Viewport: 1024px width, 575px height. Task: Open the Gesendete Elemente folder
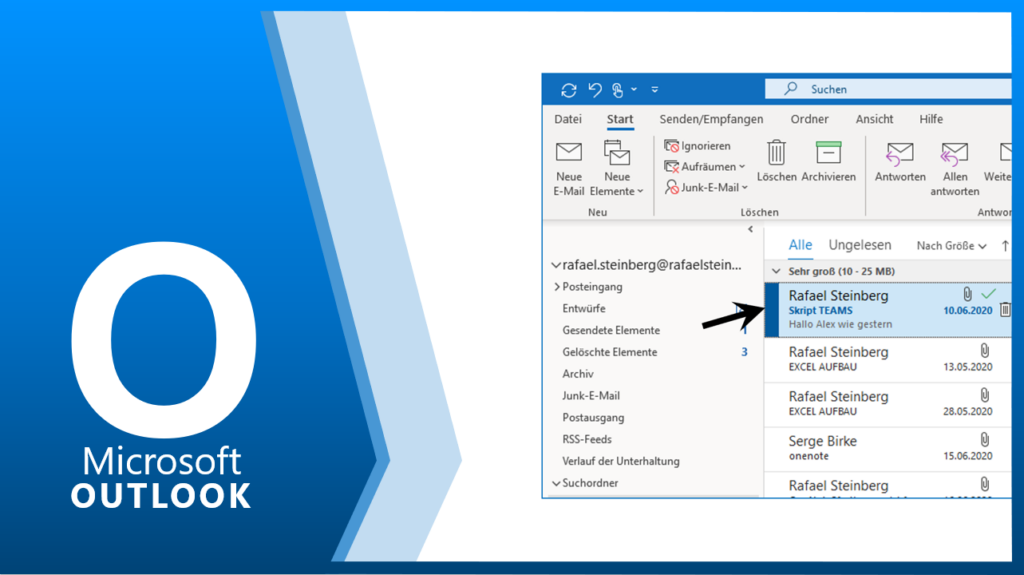[x=611, y=331]
